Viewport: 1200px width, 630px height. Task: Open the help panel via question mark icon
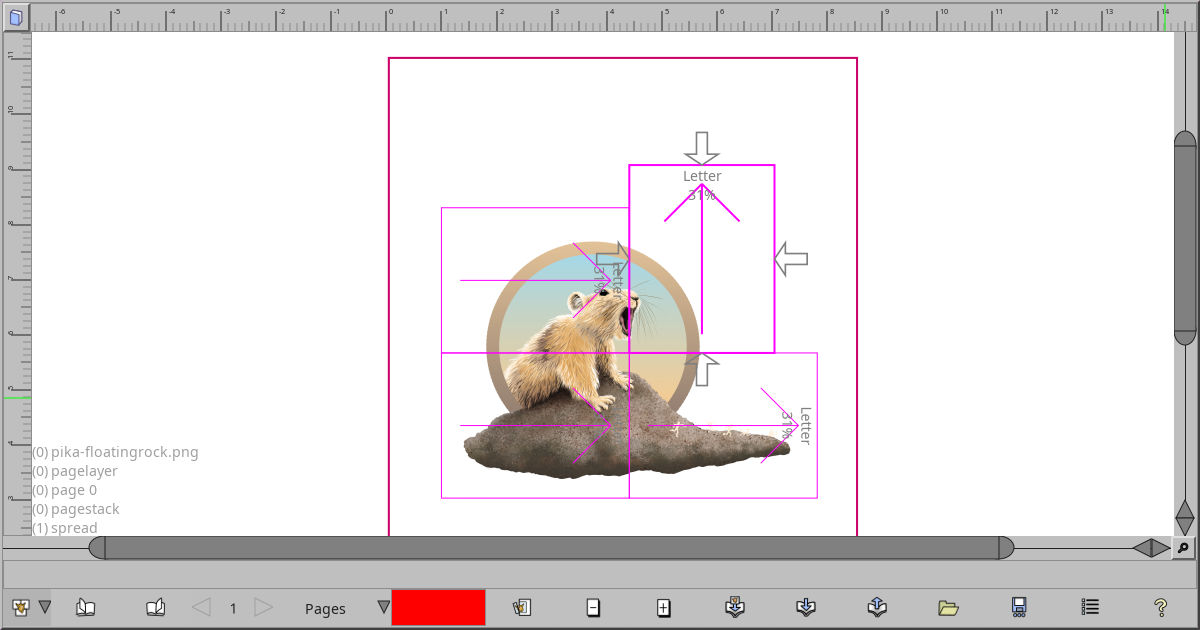point(1159,606)
